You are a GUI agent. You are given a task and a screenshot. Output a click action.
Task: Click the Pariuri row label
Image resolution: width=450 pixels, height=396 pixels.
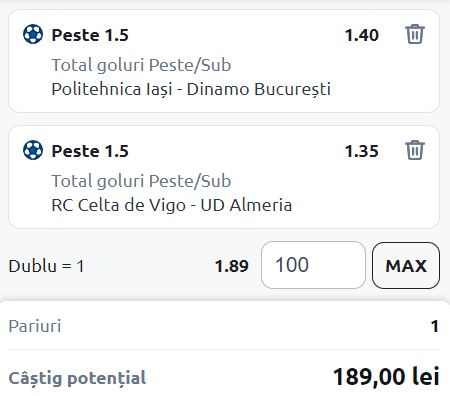35,326
